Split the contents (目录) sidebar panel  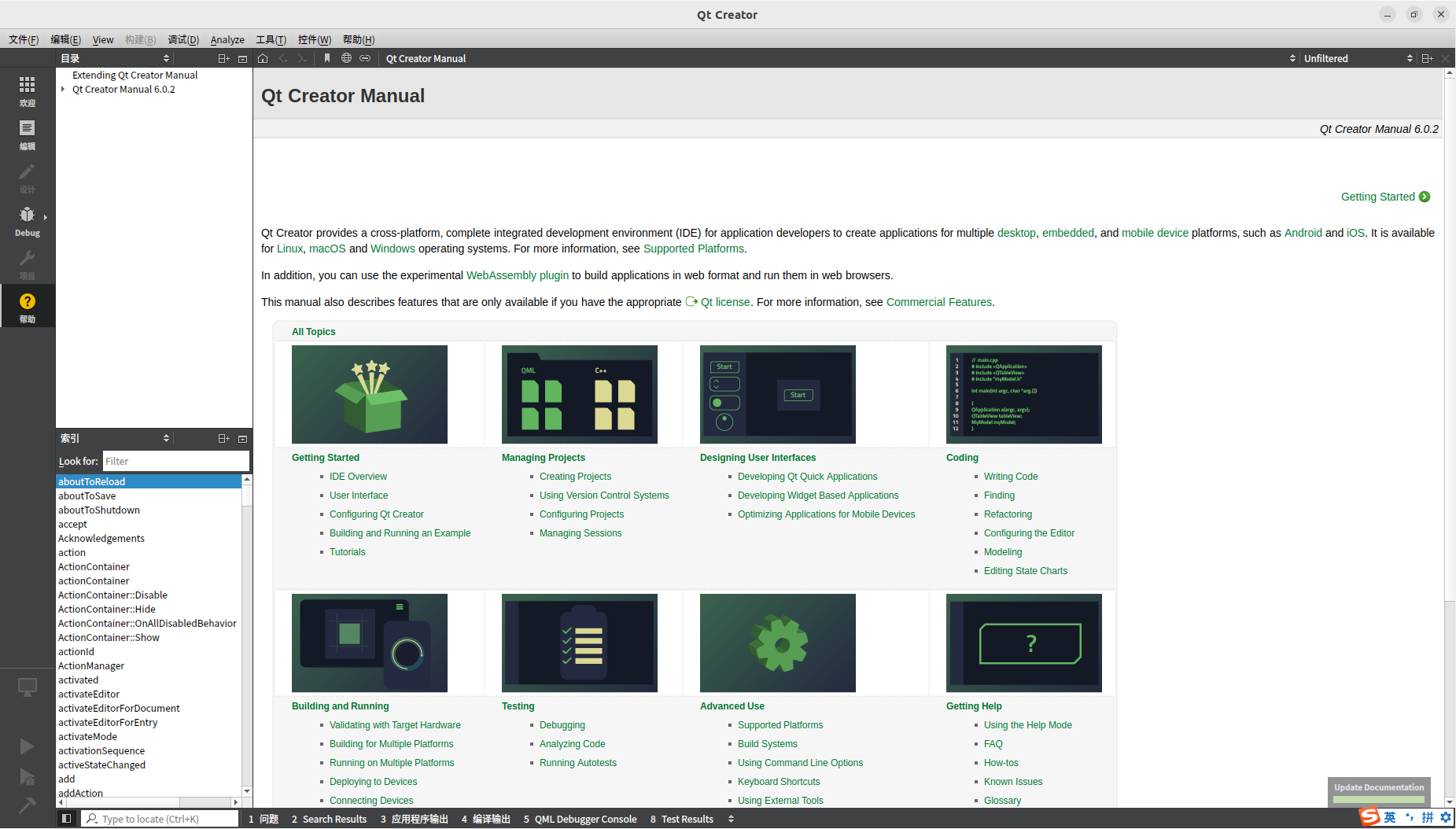pyautogui.click(x=223, y=58)
